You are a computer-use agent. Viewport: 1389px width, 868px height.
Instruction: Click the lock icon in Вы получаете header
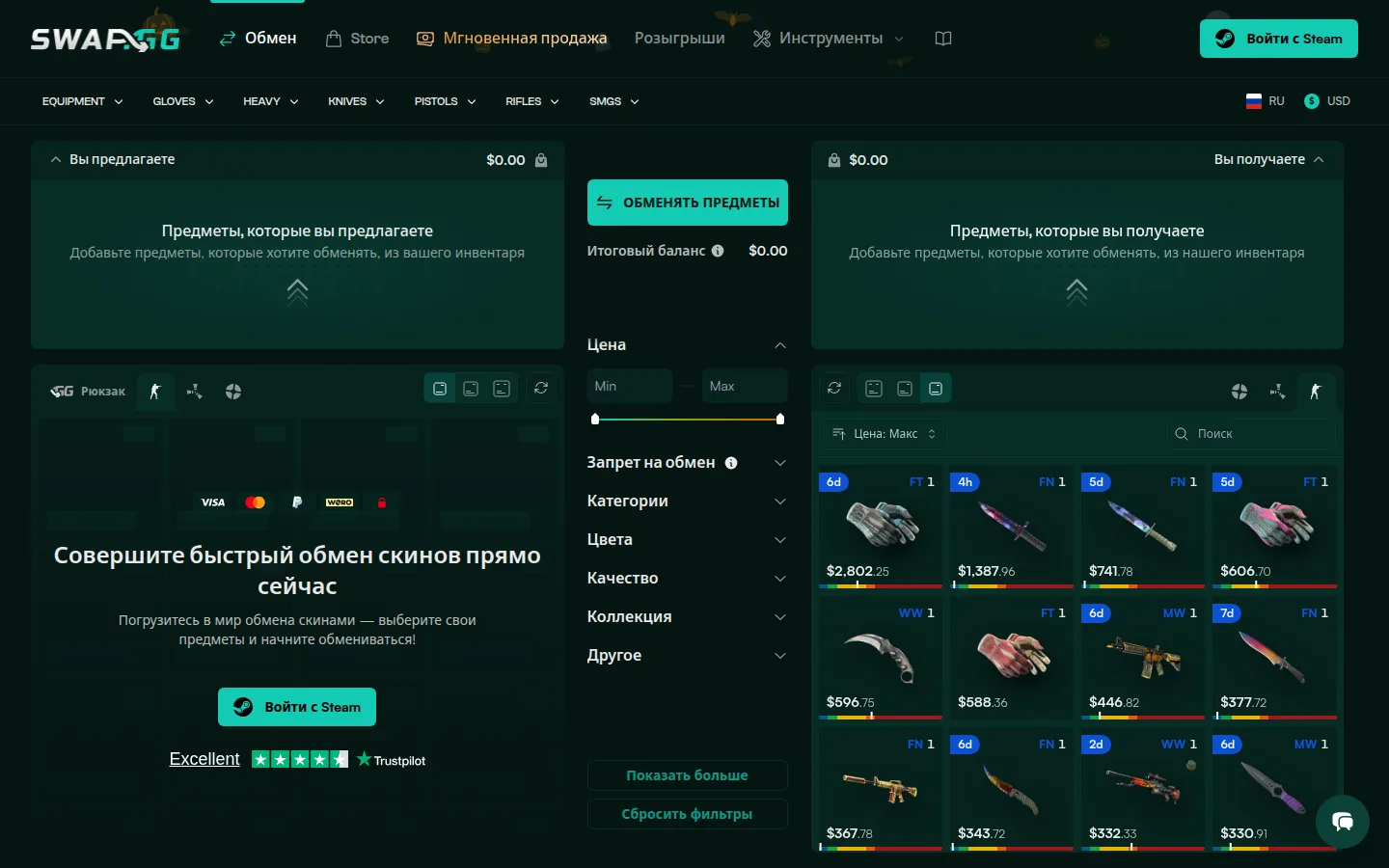(834, 160)
